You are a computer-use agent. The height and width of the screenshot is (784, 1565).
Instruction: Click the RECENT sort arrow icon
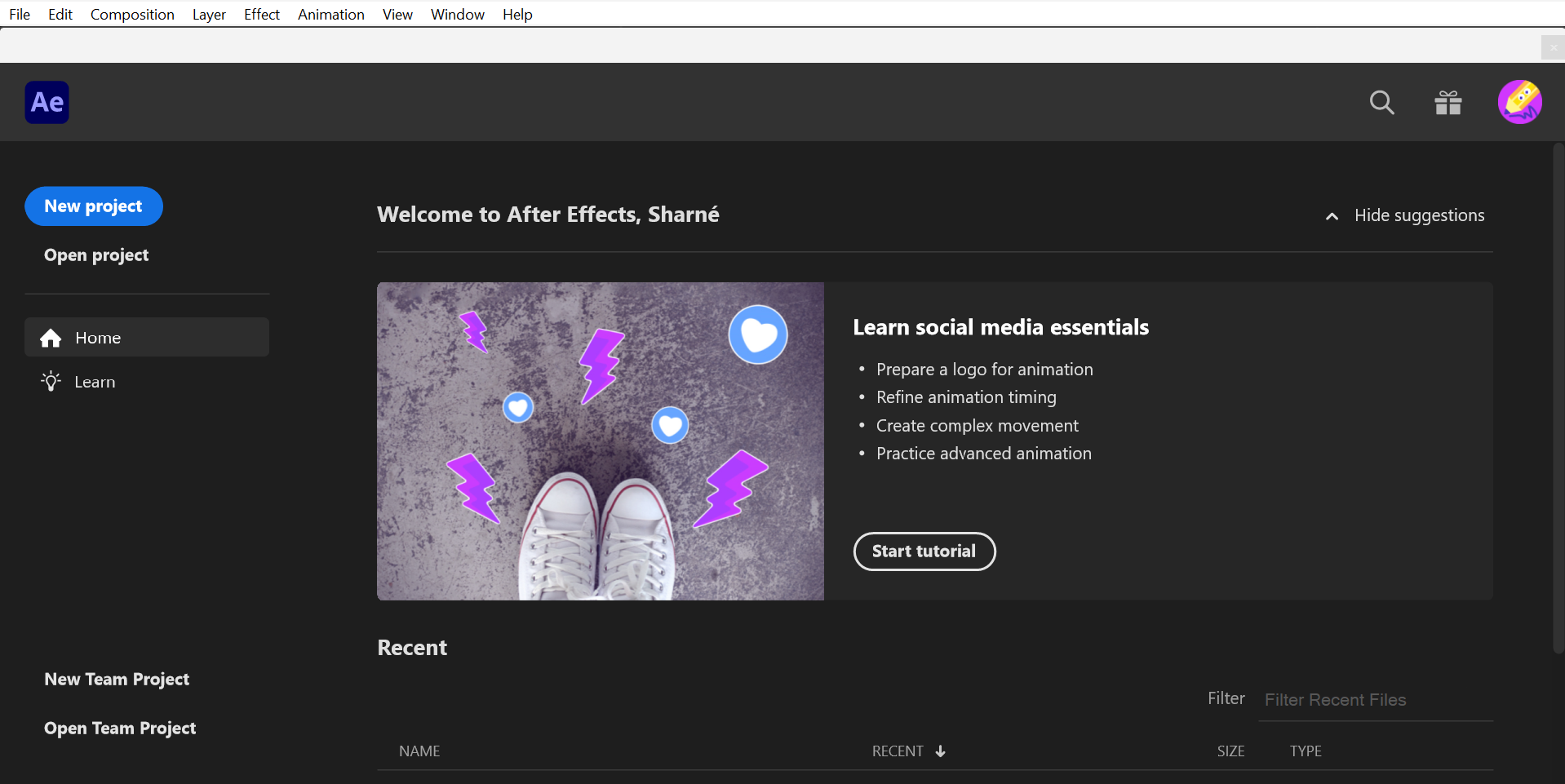tap(940, 751)
